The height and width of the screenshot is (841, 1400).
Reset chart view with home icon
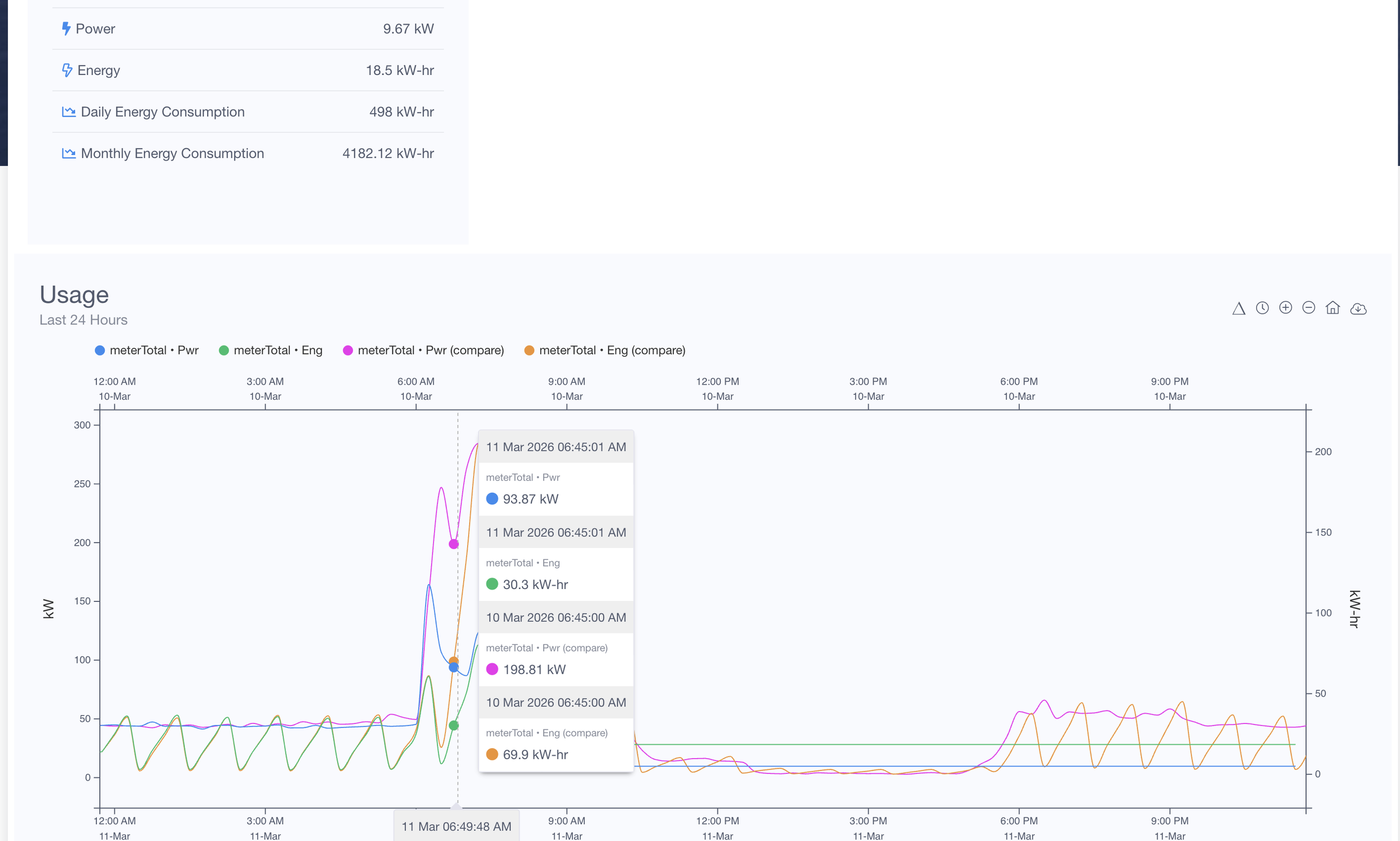[1332, 308]
